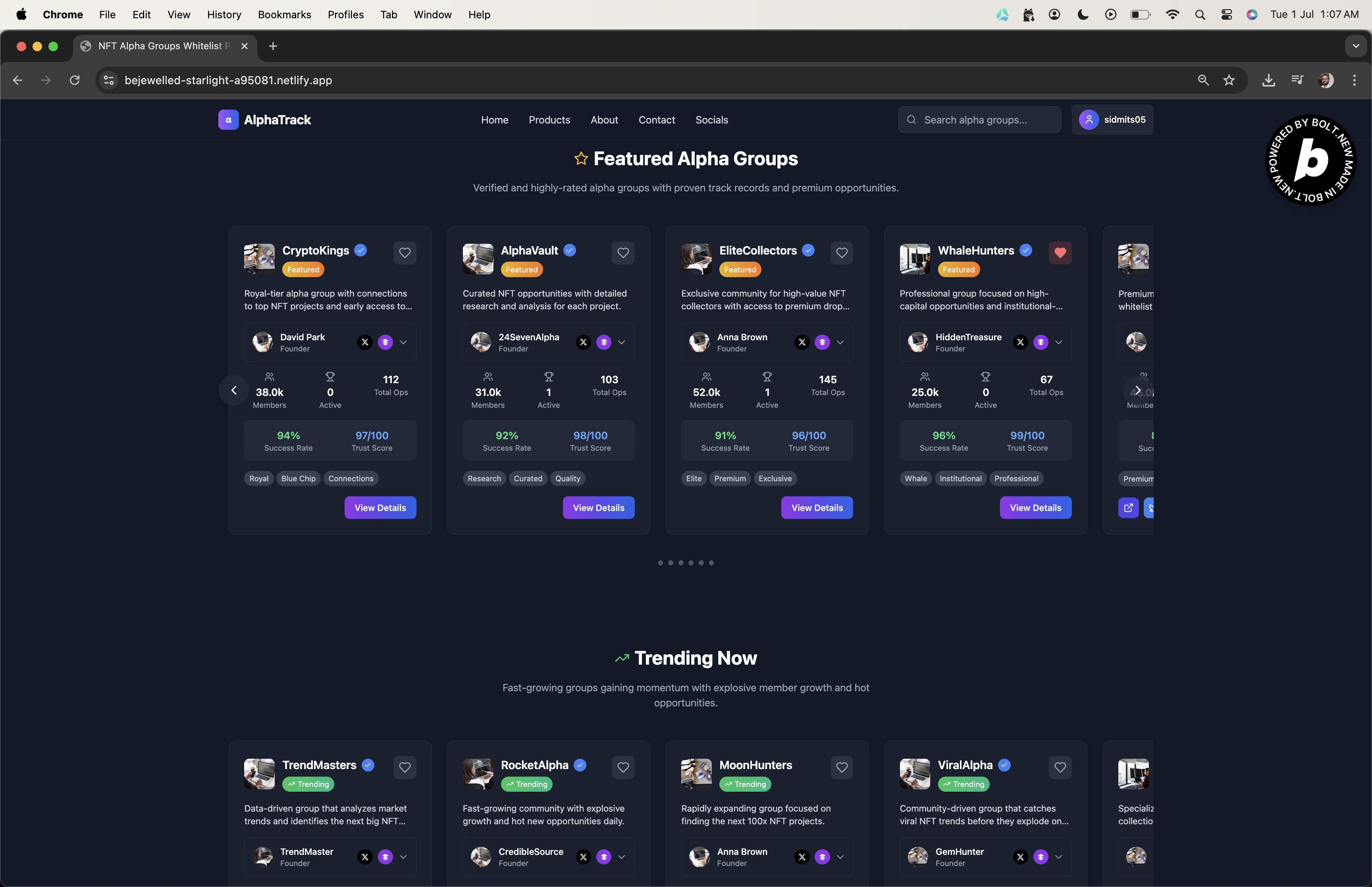Unfavorite WhaleHunters with red heart

[1060, 253]
